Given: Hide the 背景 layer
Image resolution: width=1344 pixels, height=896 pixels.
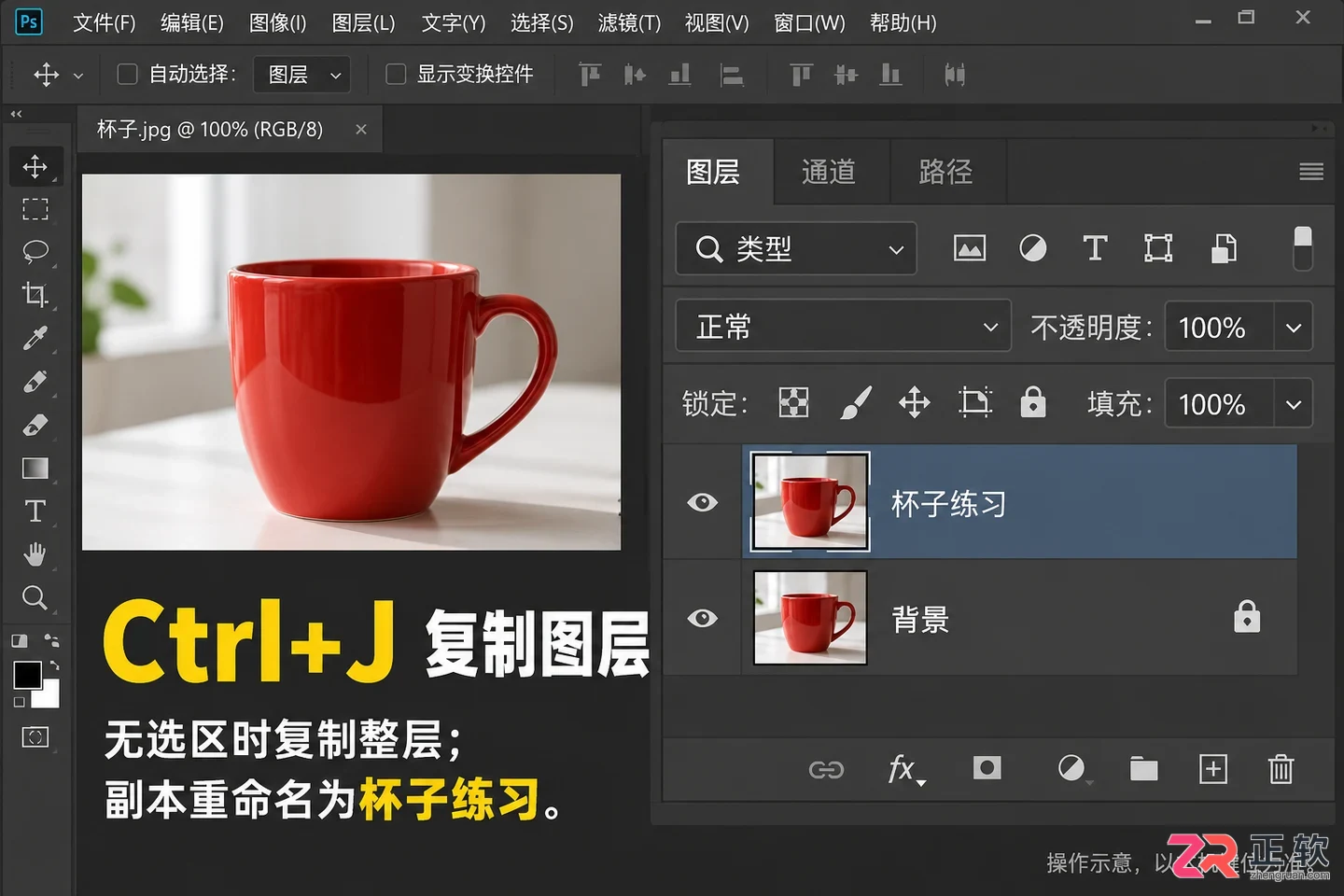Looking at the screenshot, I should click(703, 618).
